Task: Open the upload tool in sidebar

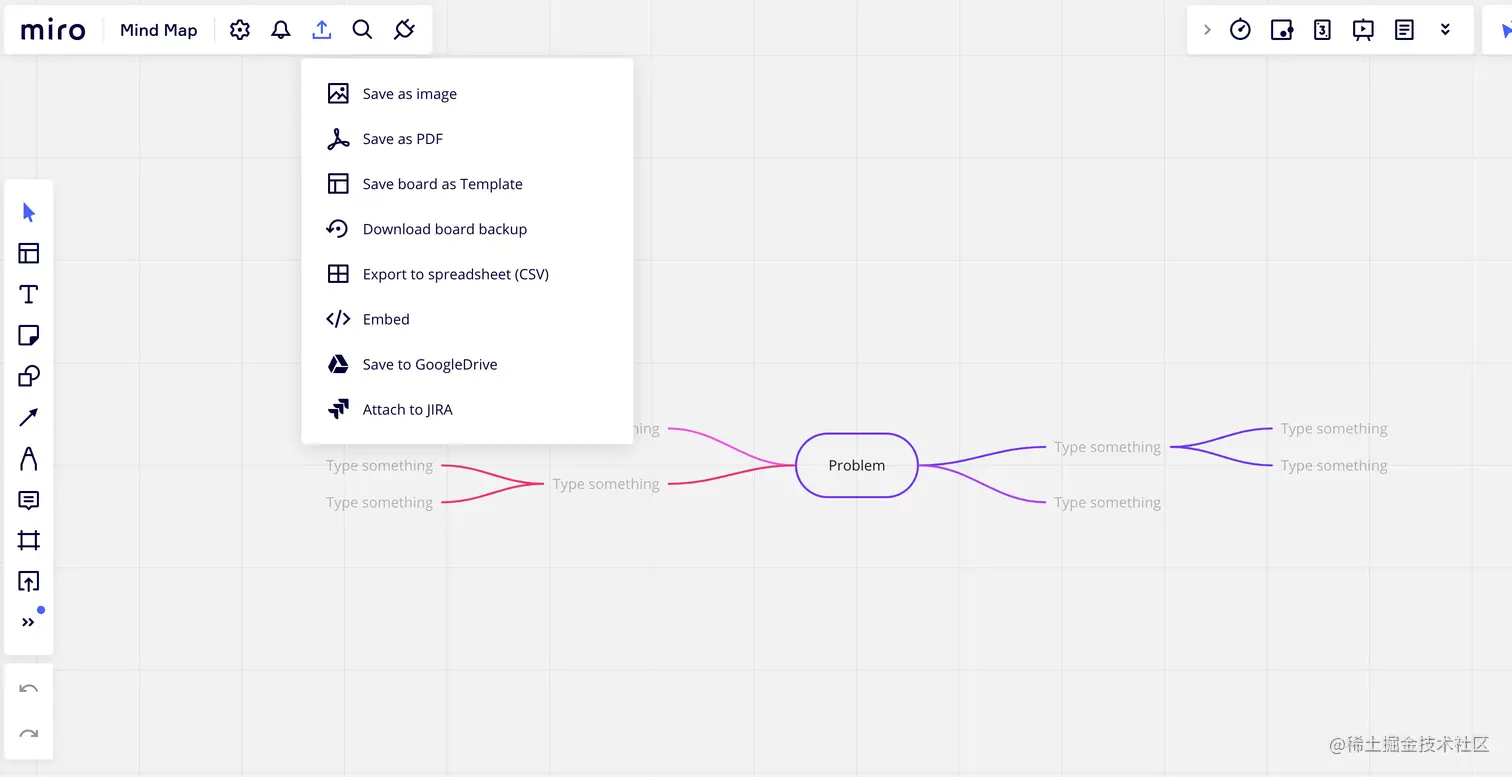Action: point(29,581)
